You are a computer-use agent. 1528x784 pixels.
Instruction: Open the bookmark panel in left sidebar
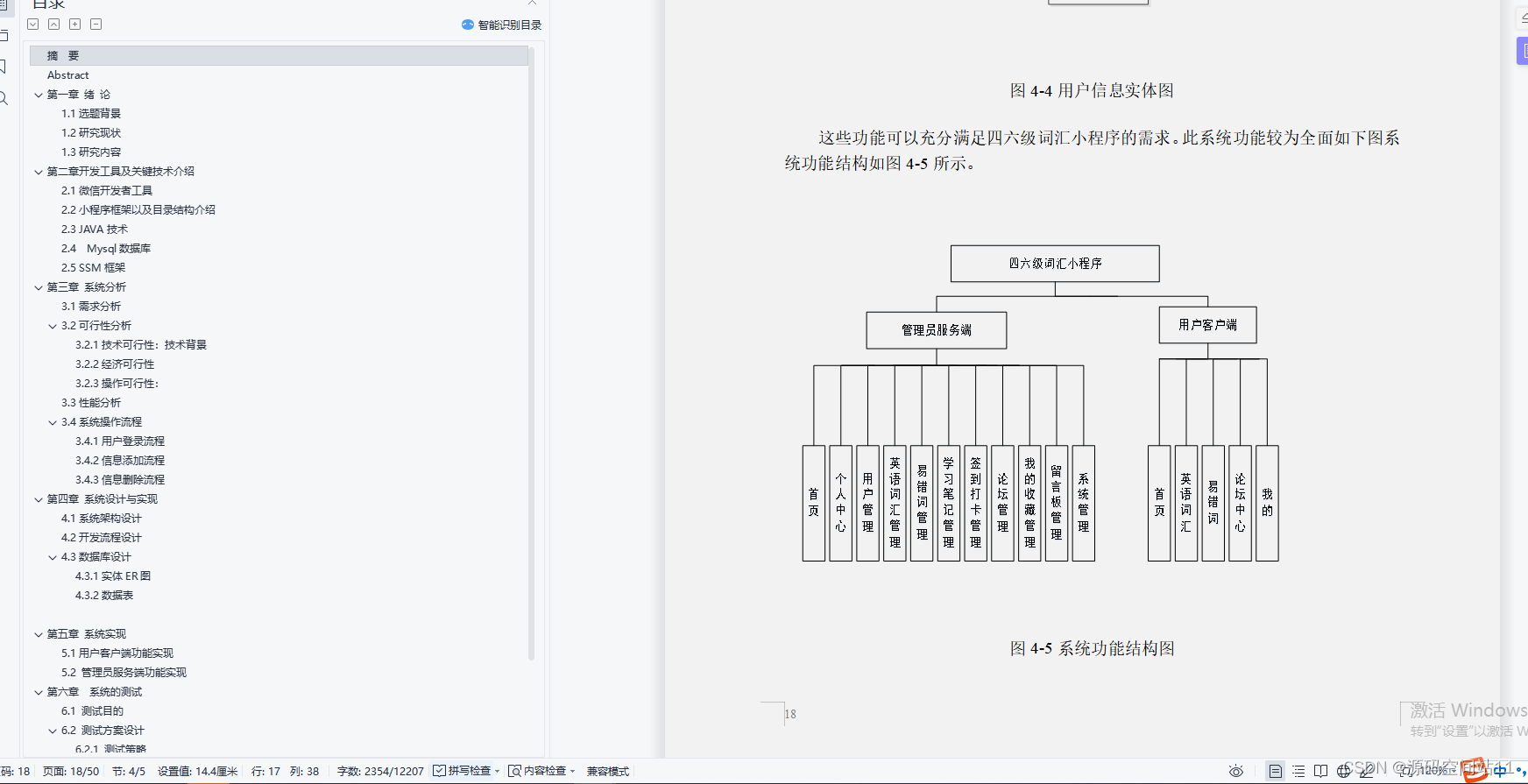click(x=4, y=67)
